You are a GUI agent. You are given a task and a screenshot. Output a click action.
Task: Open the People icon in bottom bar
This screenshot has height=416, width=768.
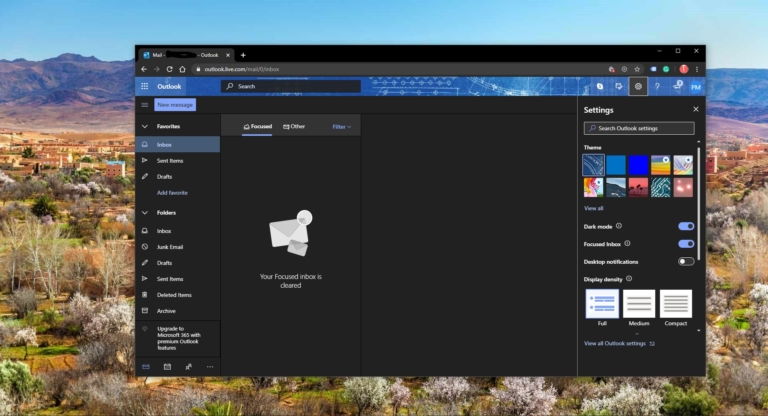(x=189, y=367)
